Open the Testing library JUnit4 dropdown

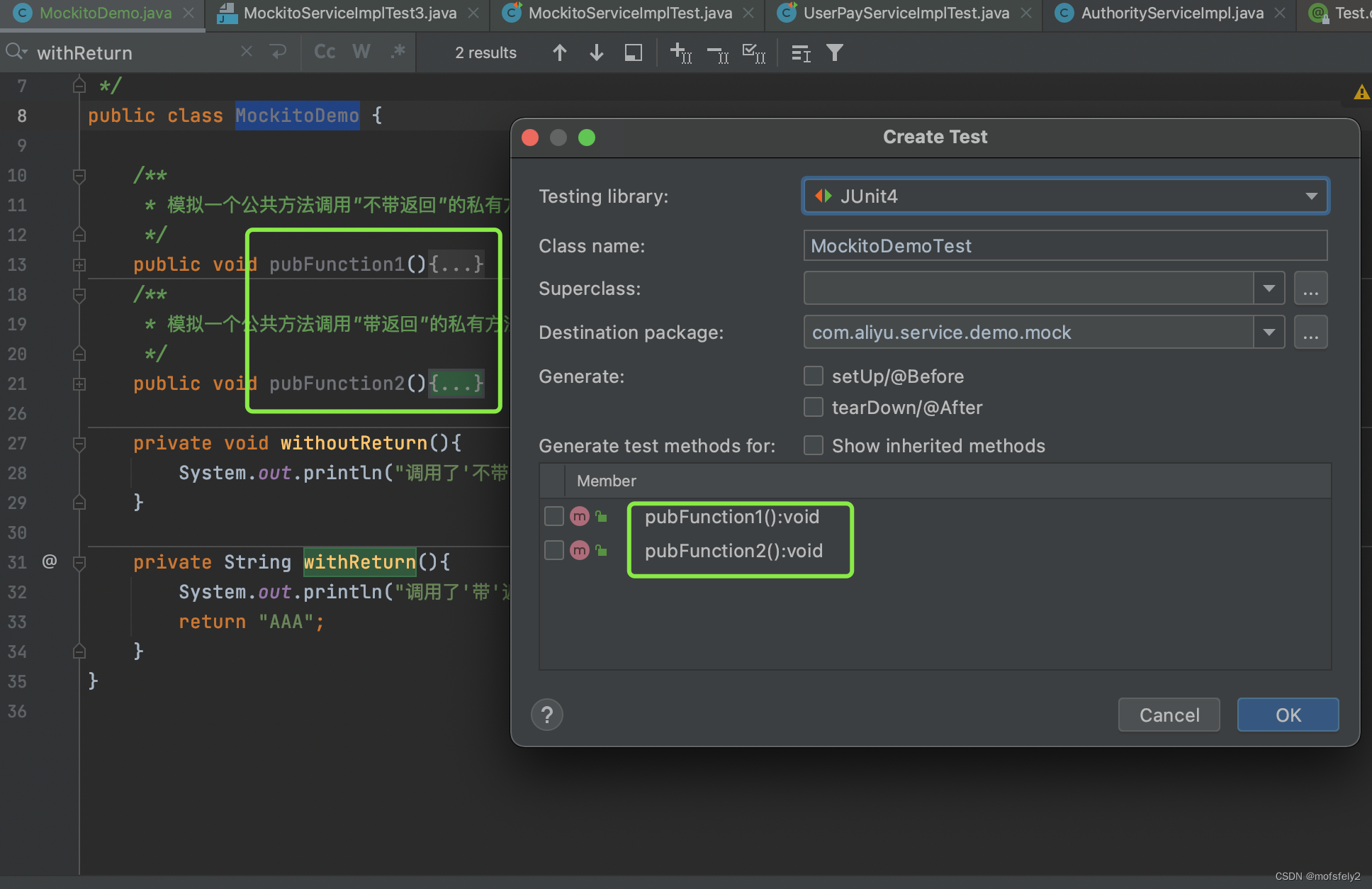click(x=1065, y=196)
